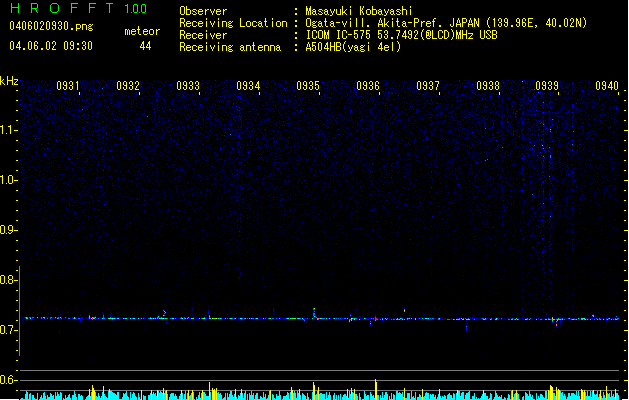Click the 0.8 kHz axis label

pos(9,280)
